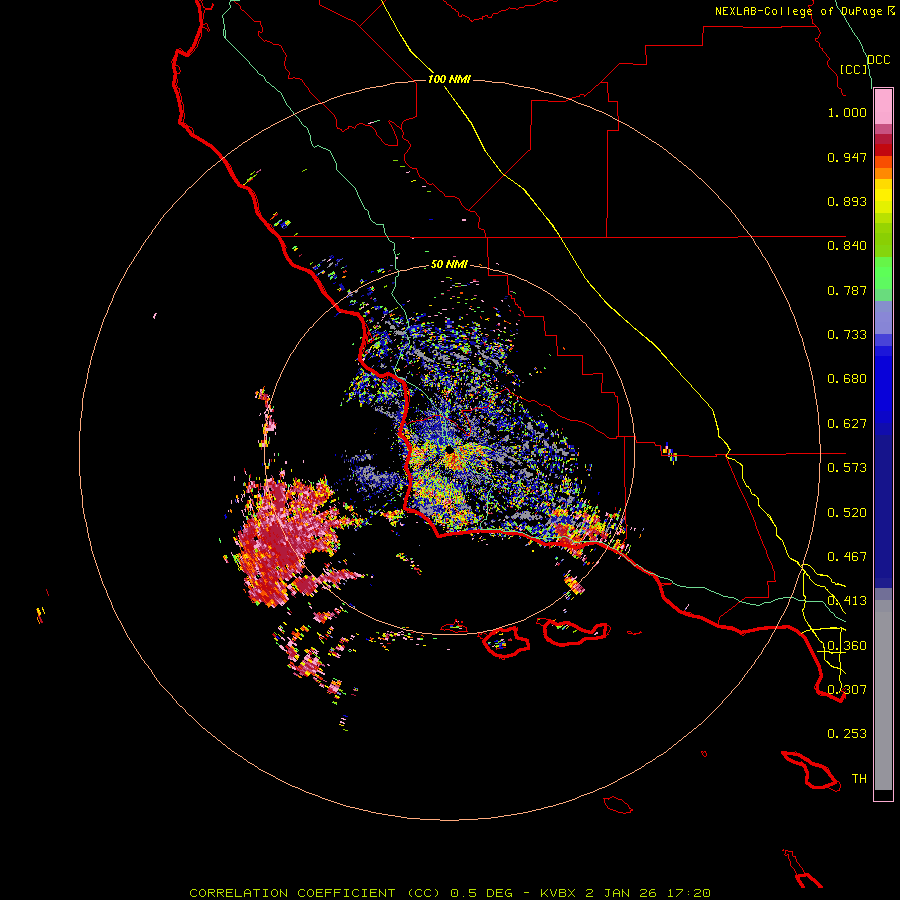900x900 pixels.
Task: Select the 0.467 color scale value
Action: (x=847, y=557)
